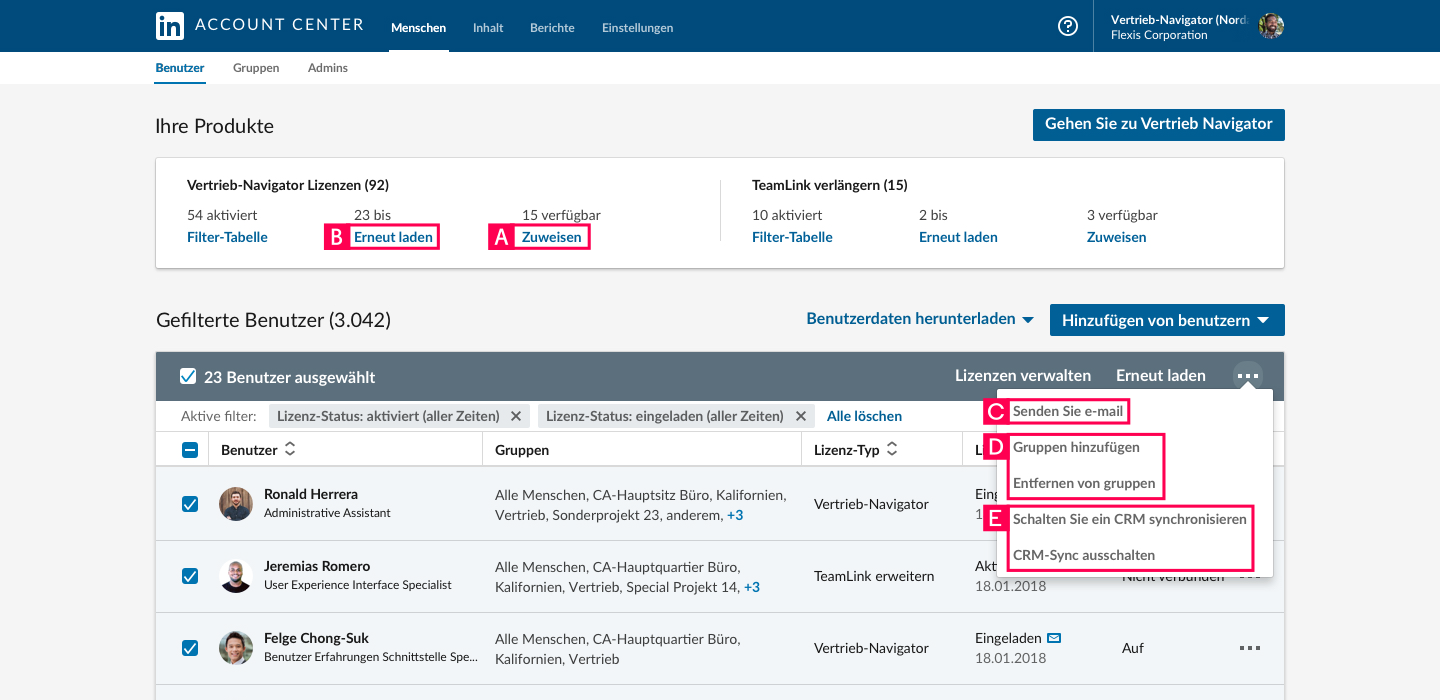Switch to the Admins sub-tab
The height and width of the screenshot is (700, 1440).
click(x=328, y=68)
